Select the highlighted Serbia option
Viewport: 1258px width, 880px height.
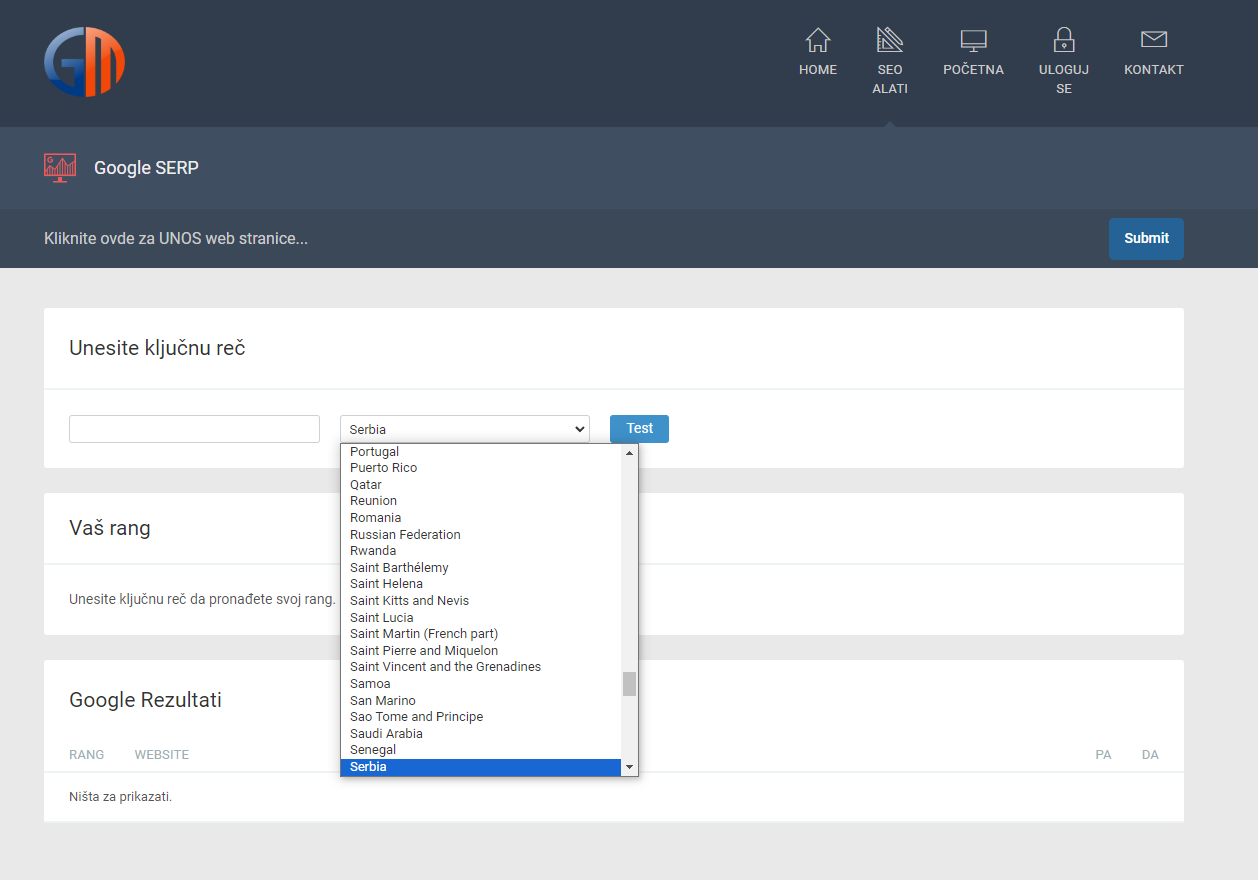[x=368, y=767]
